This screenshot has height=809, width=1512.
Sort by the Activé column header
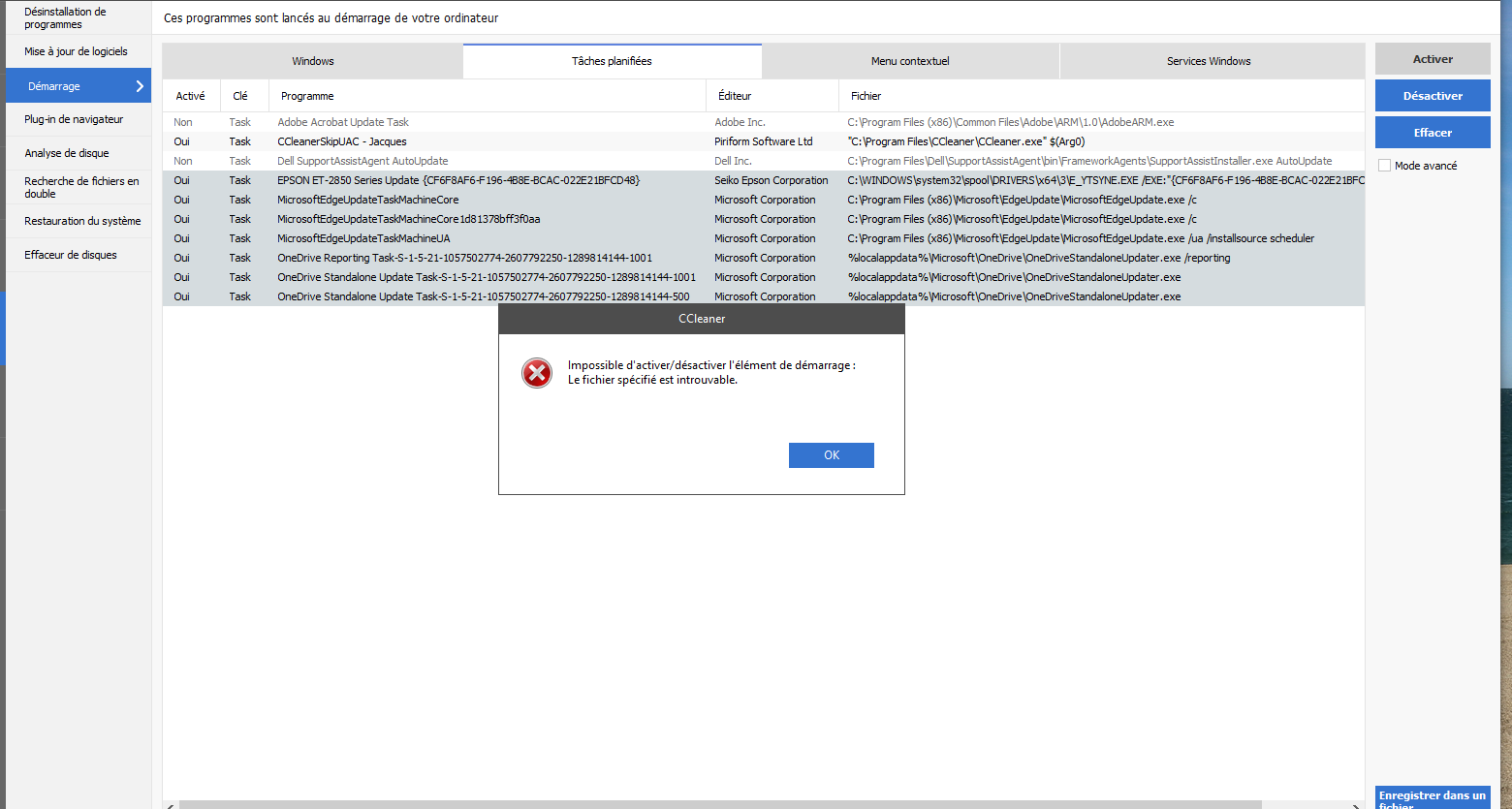click(191, 96)
